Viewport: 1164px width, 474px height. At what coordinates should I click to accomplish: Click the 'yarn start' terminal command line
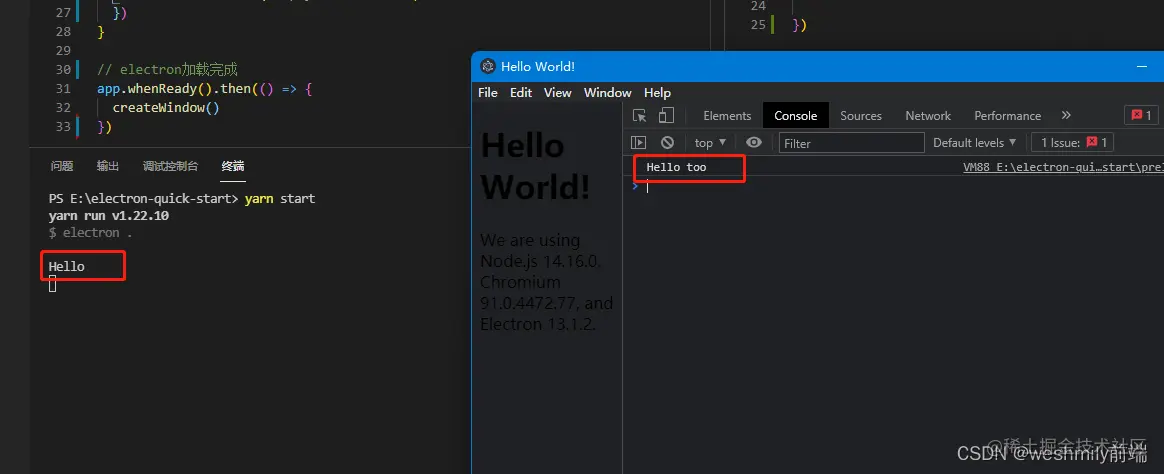point(182,199)
